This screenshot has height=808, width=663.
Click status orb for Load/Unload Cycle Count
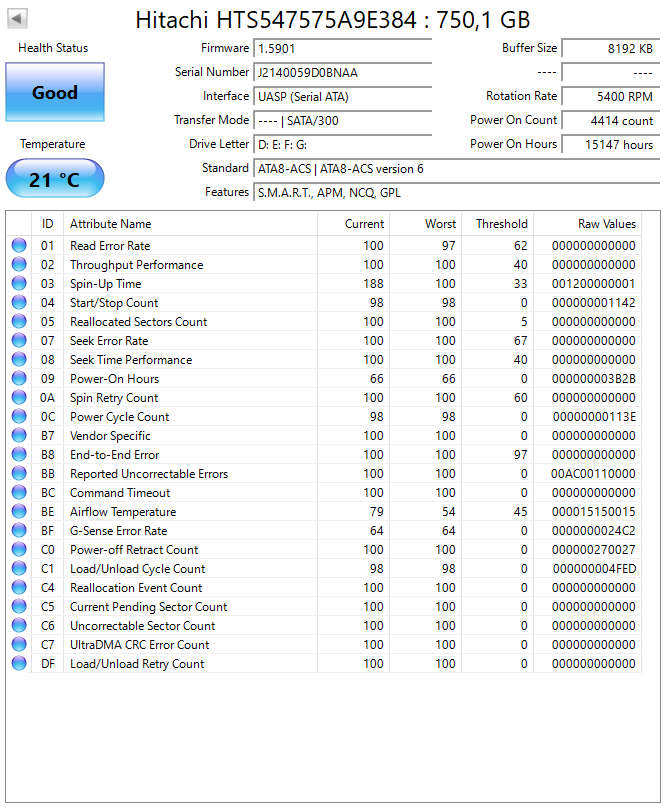(19, 568)
